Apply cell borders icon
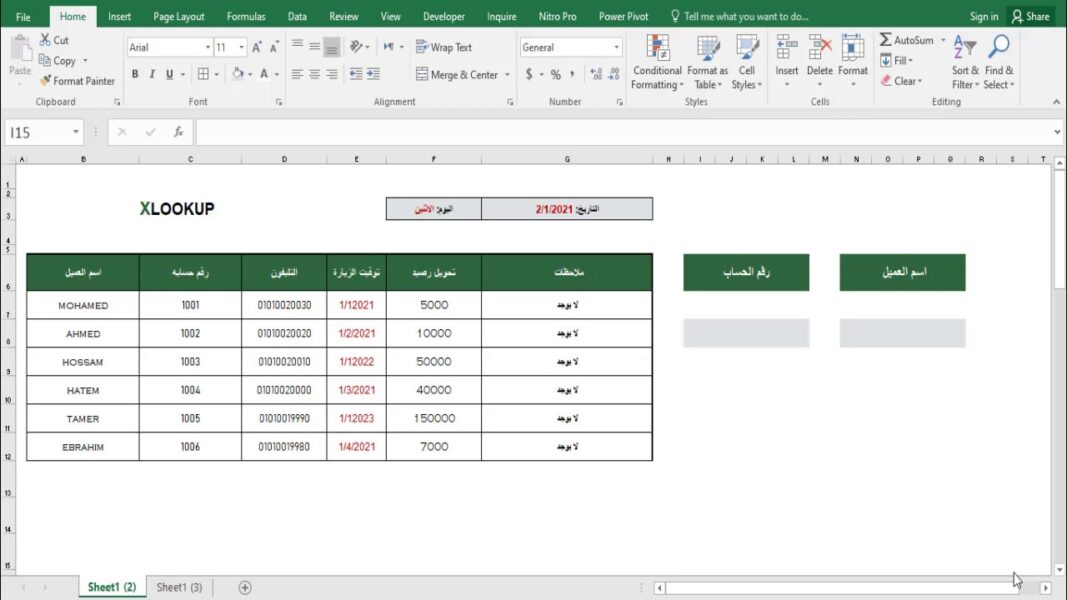 pos(203,74)
